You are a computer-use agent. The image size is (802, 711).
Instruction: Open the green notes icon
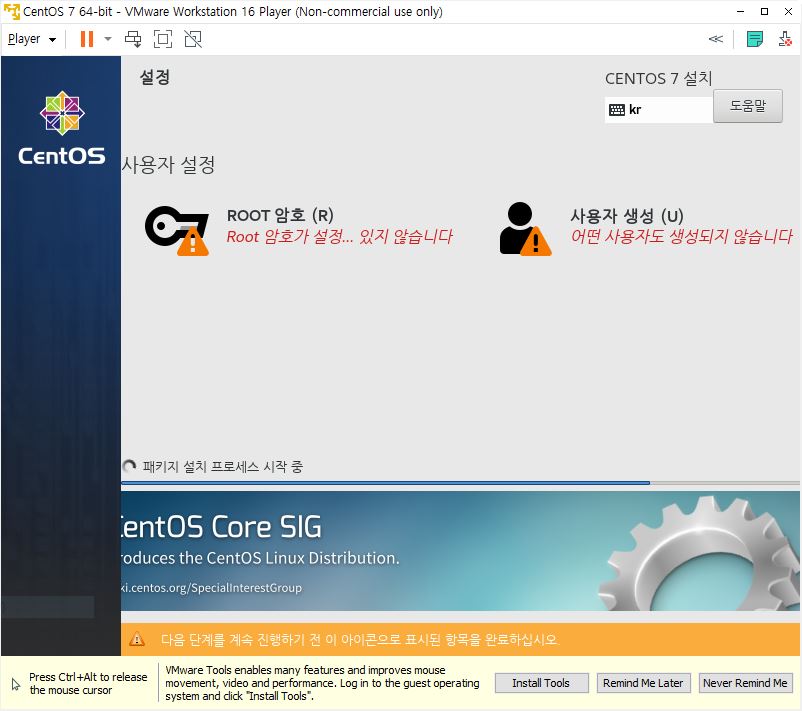[754, 39]
